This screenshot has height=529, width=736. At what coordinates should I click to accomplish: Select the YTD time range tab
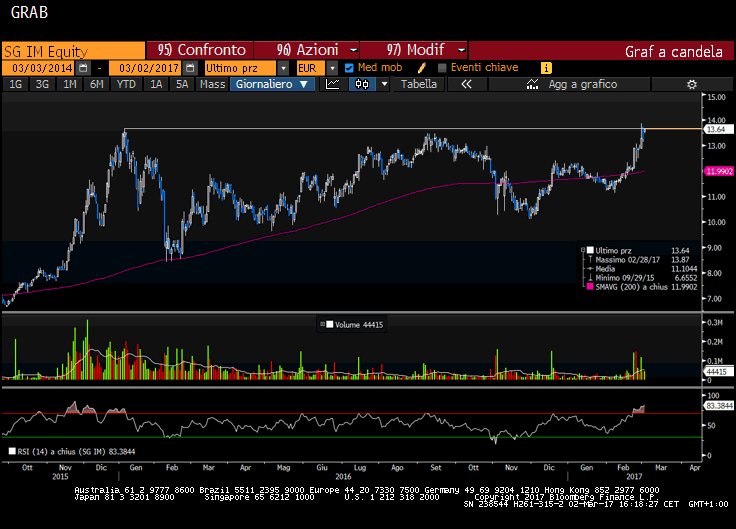pyautogui.click(x=126, y=85)
